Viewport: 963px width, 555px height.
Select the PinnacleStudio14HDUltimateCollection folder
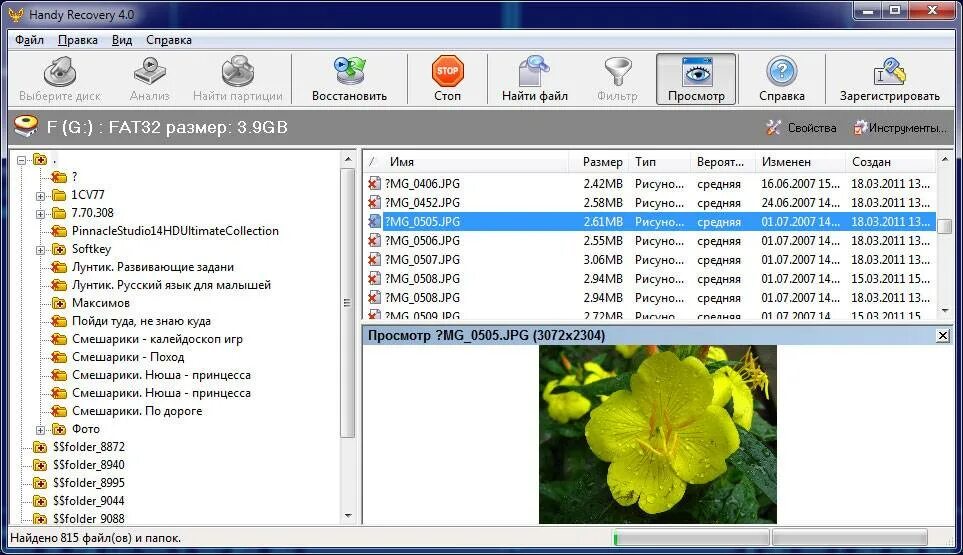point(175,231)
